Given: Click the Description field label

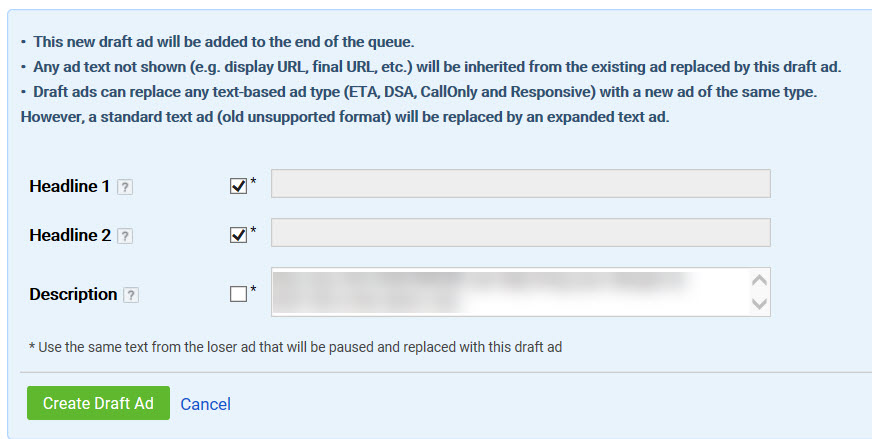Looking at the screenshot, I should coord(73,294).
